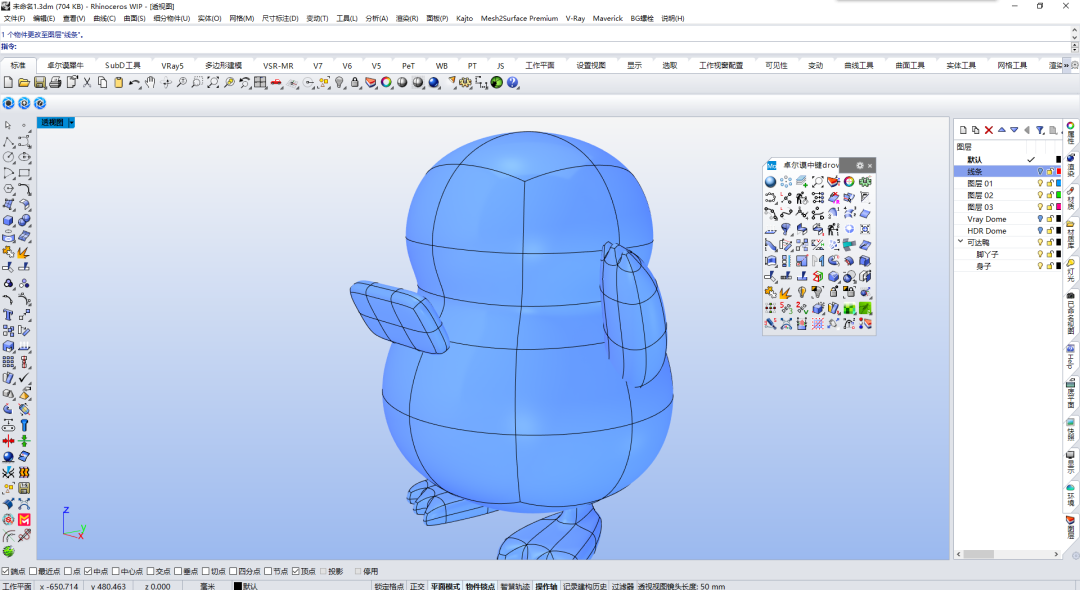The image size is (1080, 590).
Task: Click the red car icon in the toolbar
Action: pos(276,83)
